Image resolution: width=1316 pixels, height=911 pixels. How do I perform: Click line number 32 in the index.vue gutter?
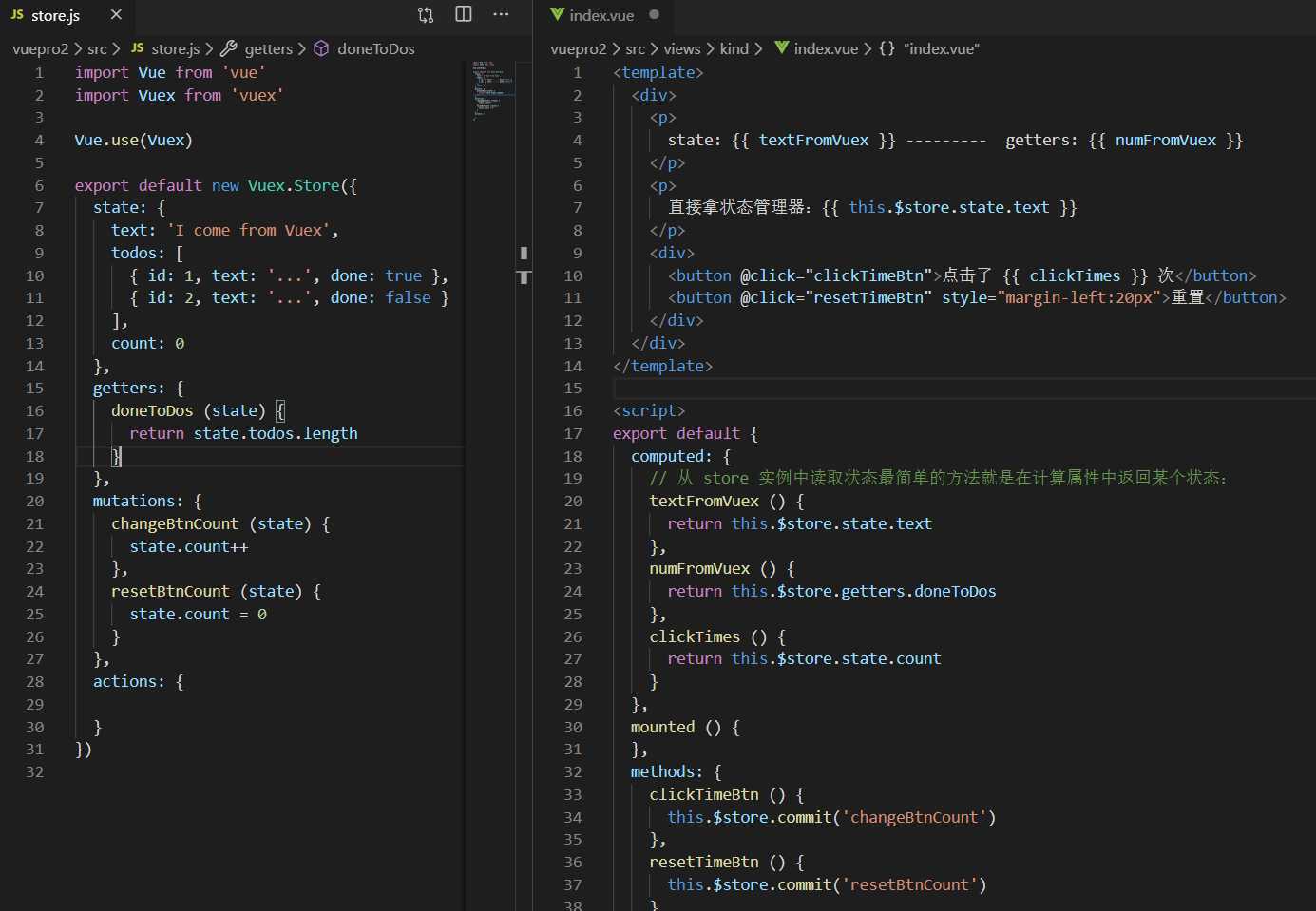[573, 771]
